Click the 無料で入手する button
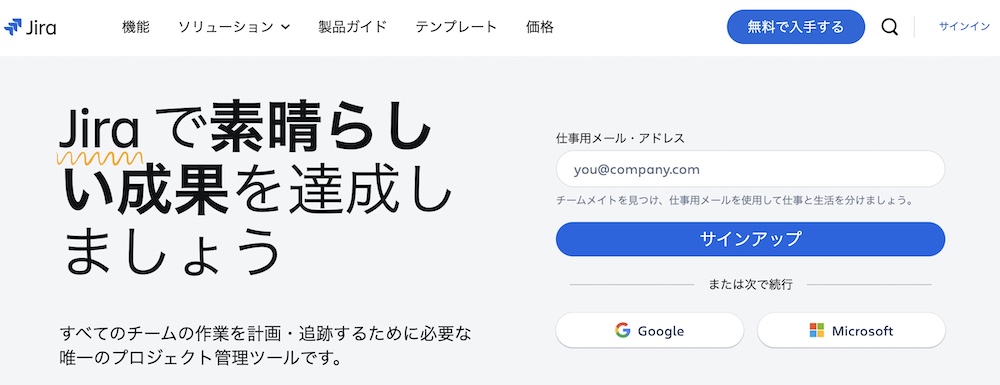The image size is (1000, 385). point(796,27)
